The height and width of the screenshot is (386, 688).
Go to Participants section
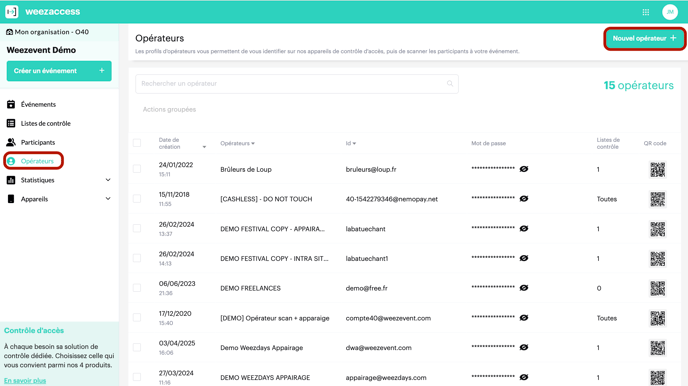point(38,142)
